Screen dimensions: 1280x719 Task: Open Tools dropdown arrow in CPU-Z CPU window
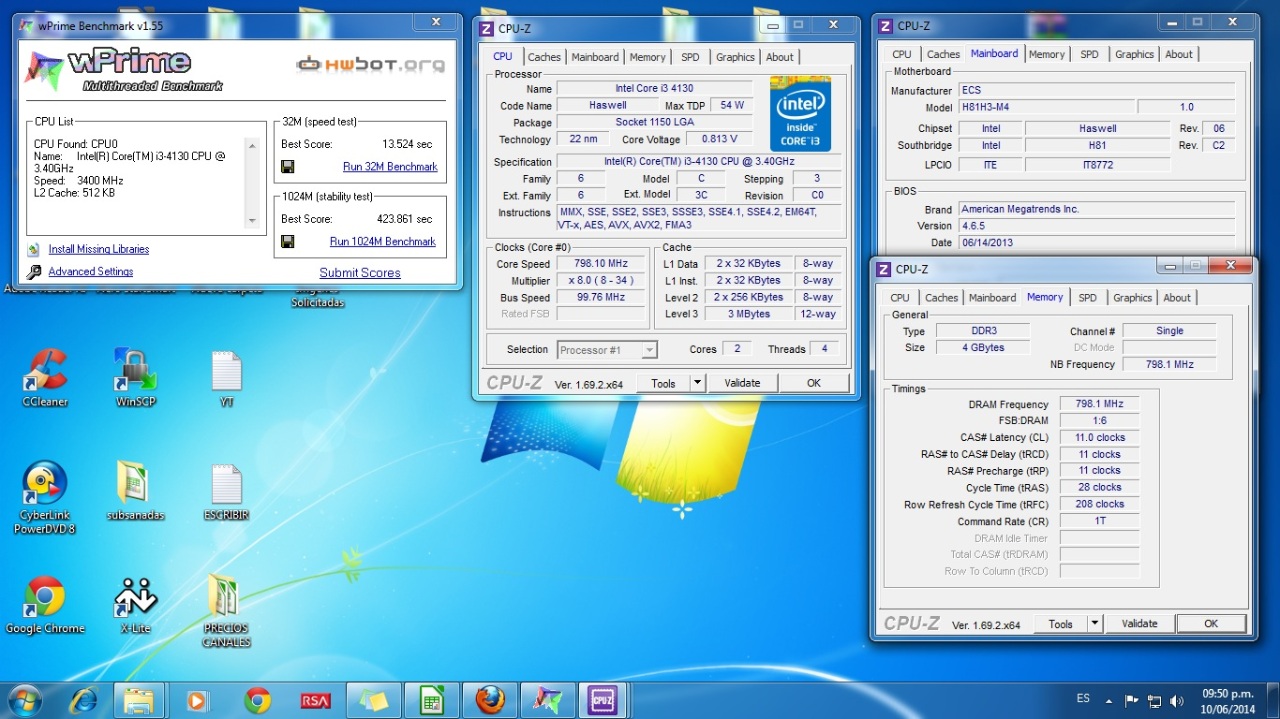[x=697, y=383]
